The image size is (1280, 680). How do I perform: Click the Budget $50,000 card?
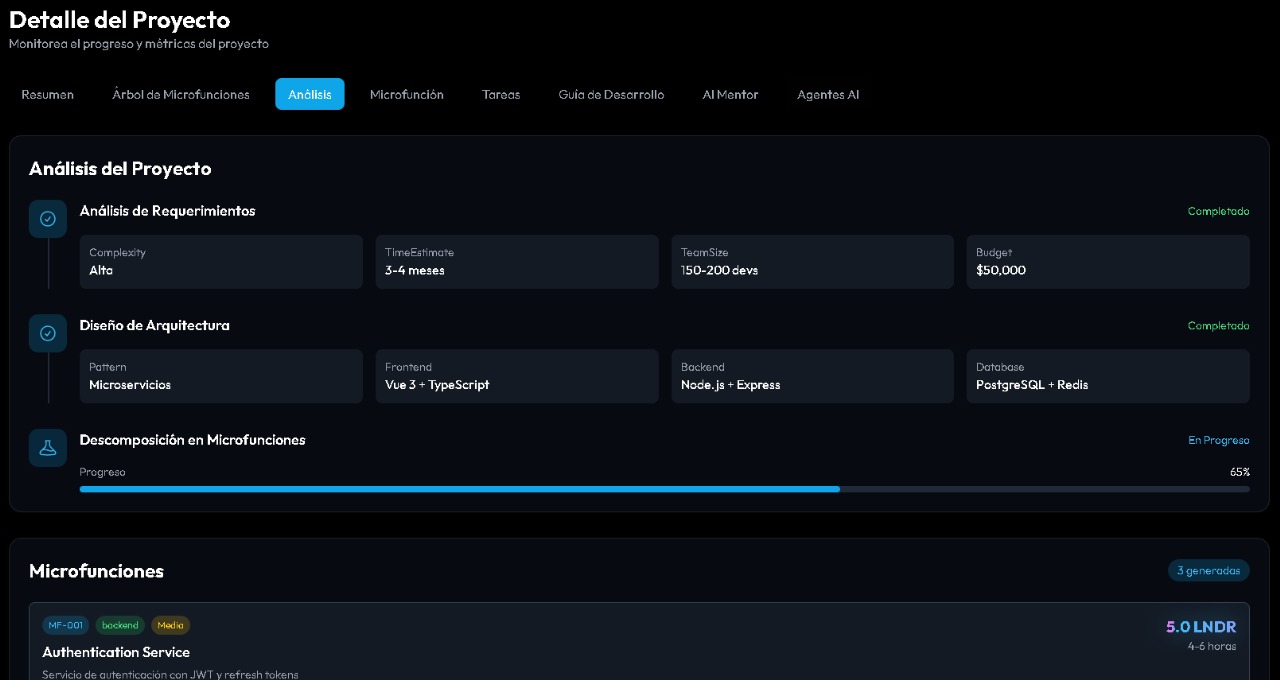[x=1108, y=262]
